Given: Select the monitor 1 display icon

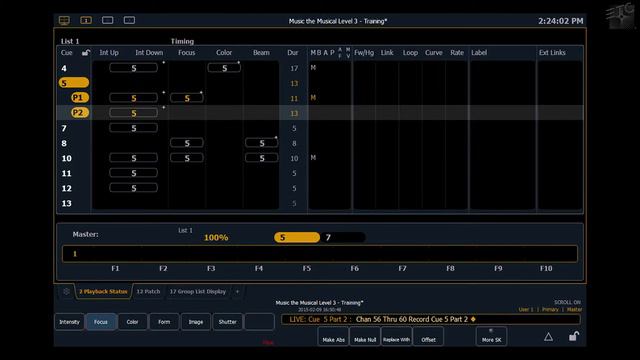Looking at the screenshot, I should (86, 20).
